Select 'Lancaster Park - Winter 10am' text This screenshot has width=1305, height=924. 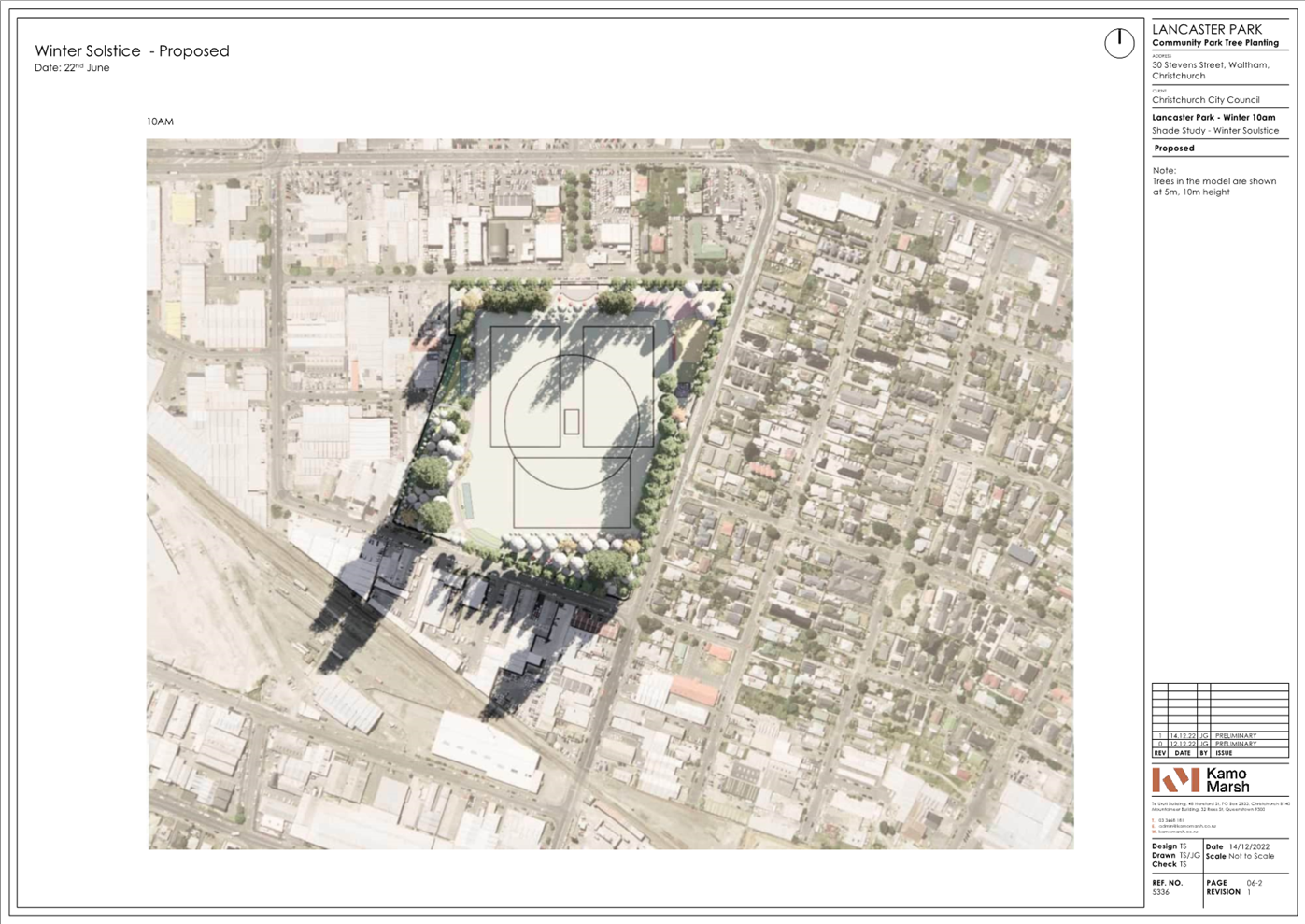(x=1213, y=118)
